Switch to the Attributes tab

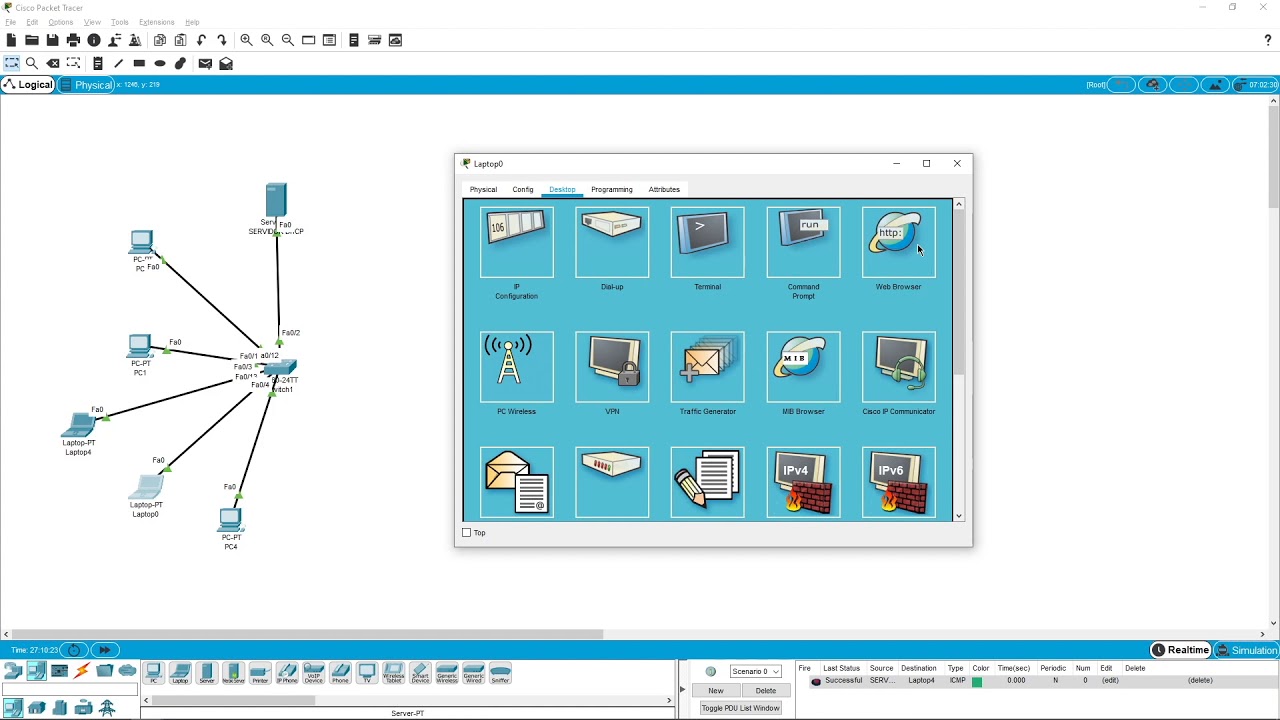point(664,189)
